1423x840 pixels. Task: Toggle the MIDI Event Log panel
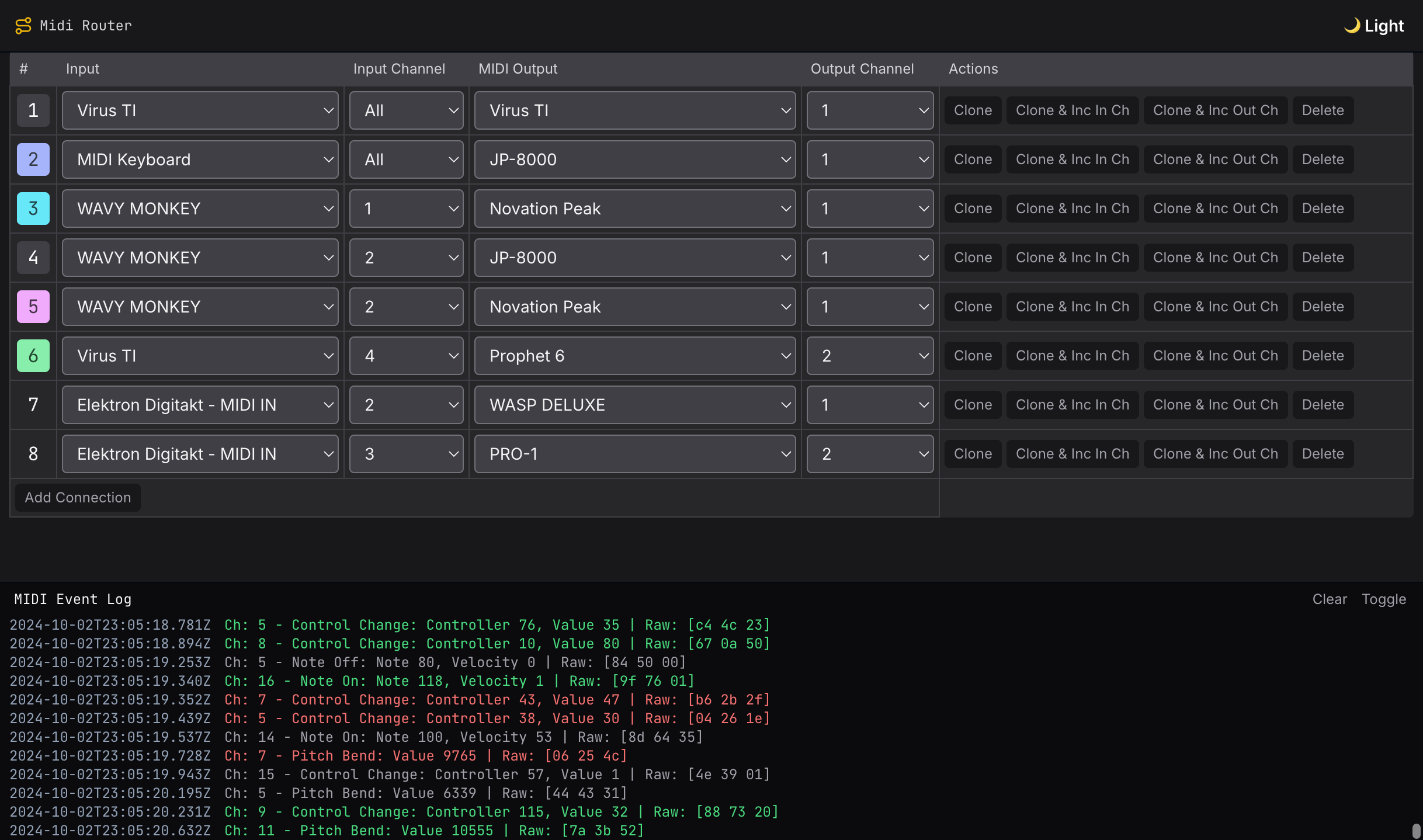[1383, 599]
